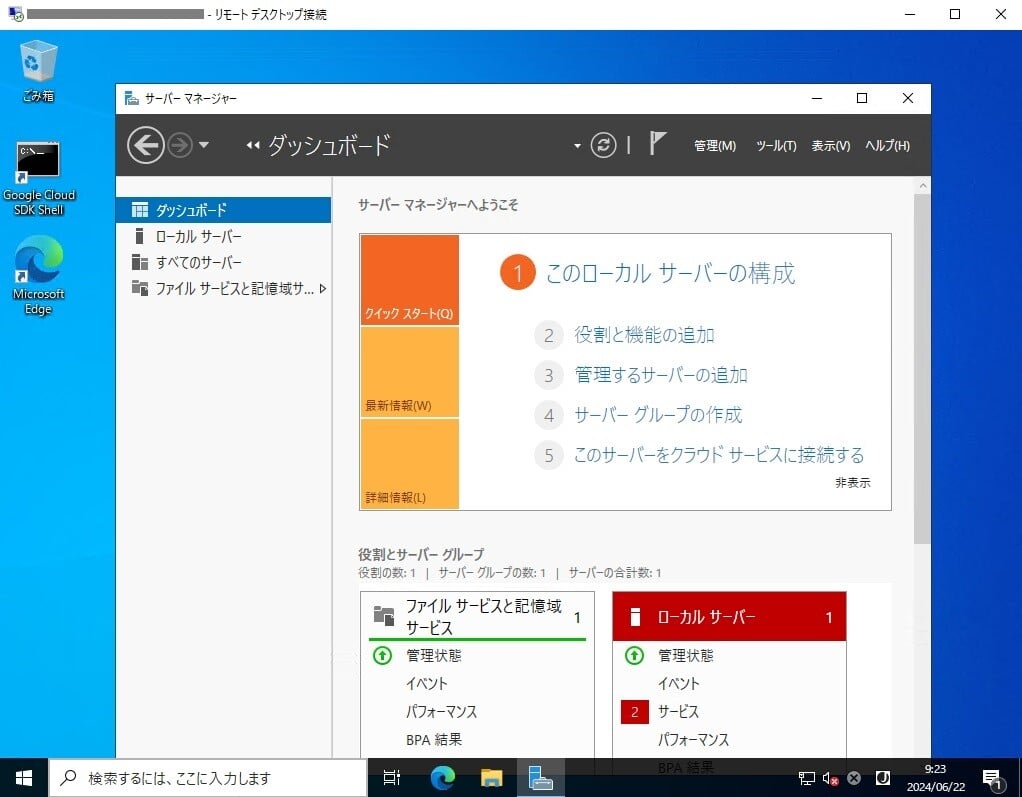Open the dropdown arrow beside ダッシュボード title
The width and height of the screenshot is (1022, 797).
click(x=576, y=145)
